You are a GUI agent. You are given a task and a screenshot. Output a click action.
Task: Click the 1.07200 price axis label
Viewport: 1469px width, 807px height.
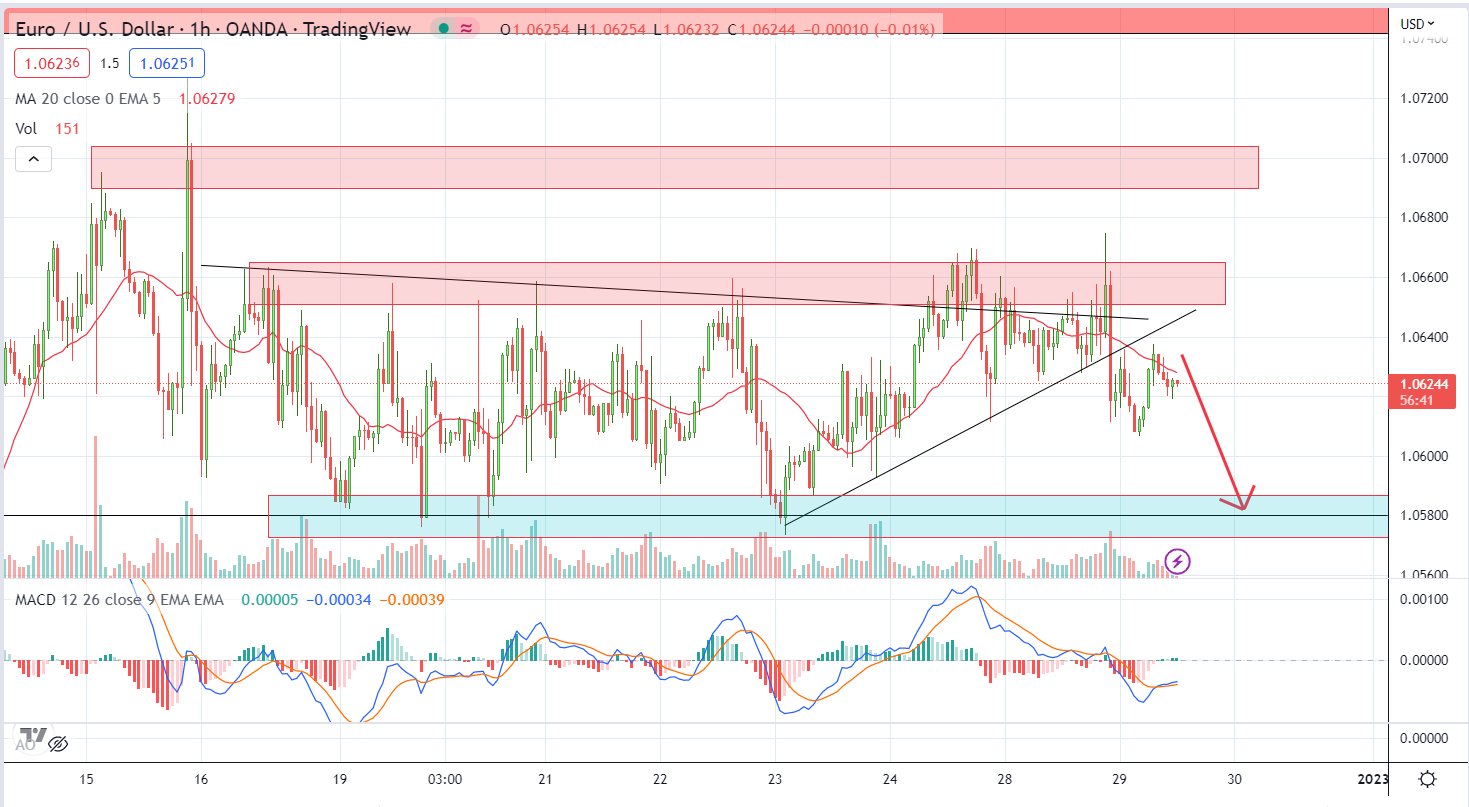pos(1424,99)
